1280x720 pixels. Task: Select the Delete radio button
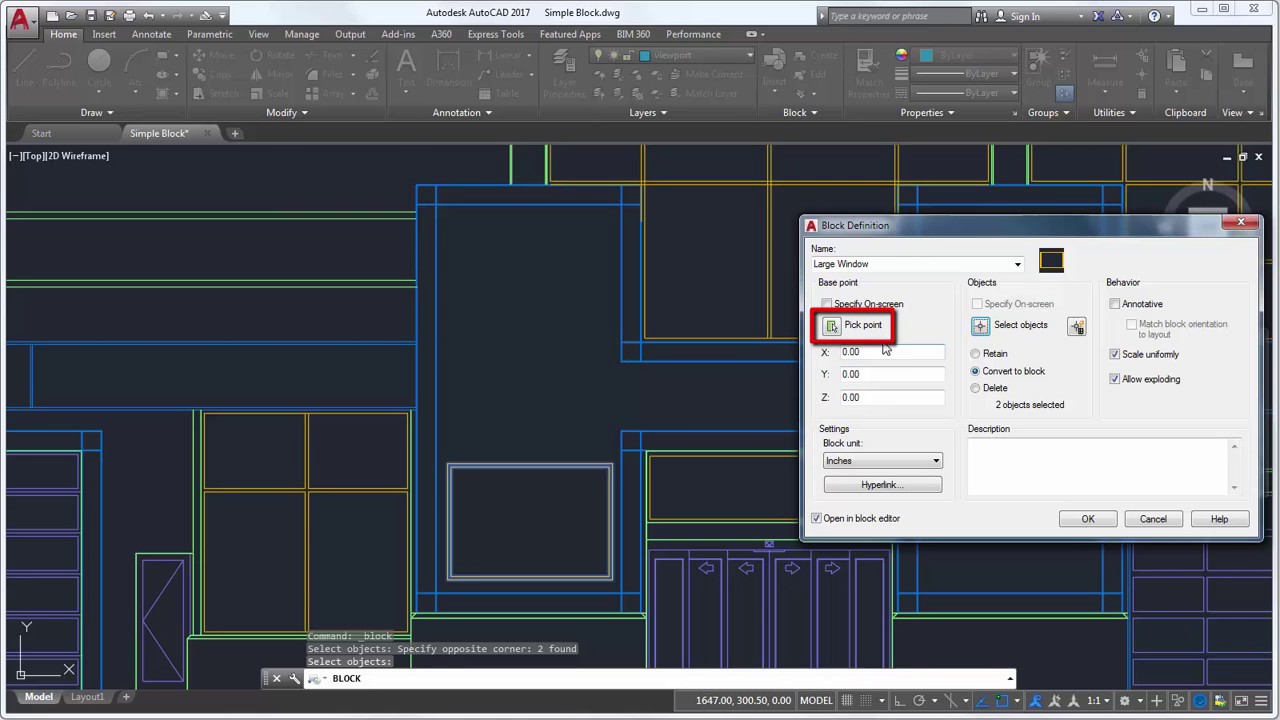click(x=976, y=388)
